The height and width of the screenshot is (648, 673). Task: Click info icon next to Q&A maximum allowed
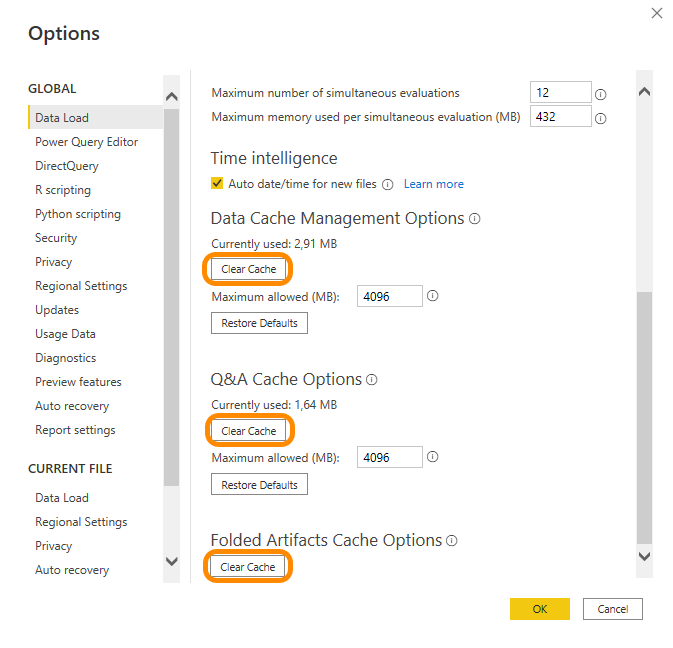433,458
